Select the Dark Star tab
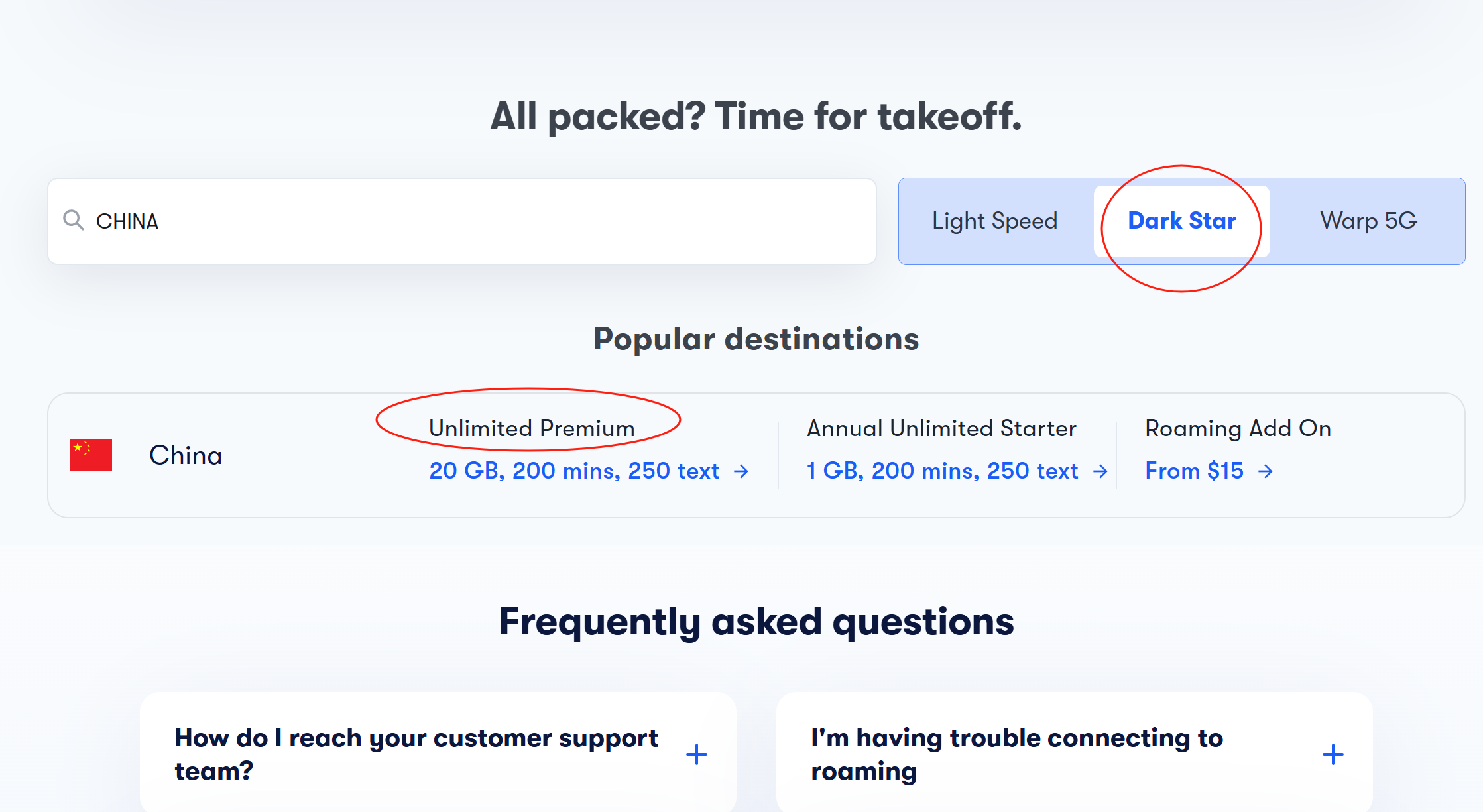Viewport: 1483px width, 812px height. (x=1182, y=221)
